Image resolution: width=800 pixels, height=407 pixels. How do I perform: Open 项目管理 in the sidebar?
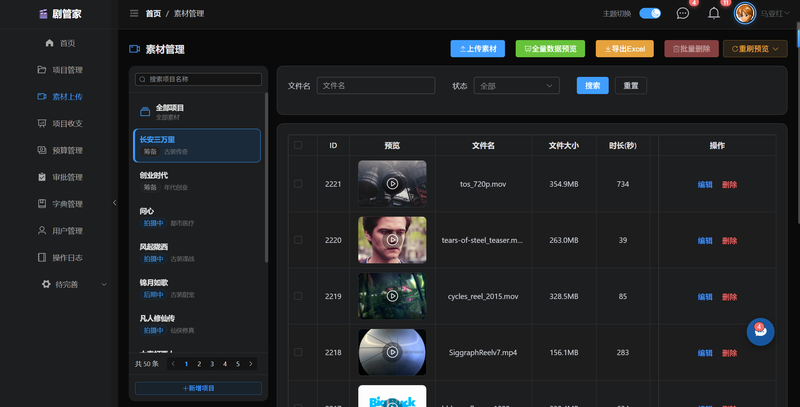67,70
